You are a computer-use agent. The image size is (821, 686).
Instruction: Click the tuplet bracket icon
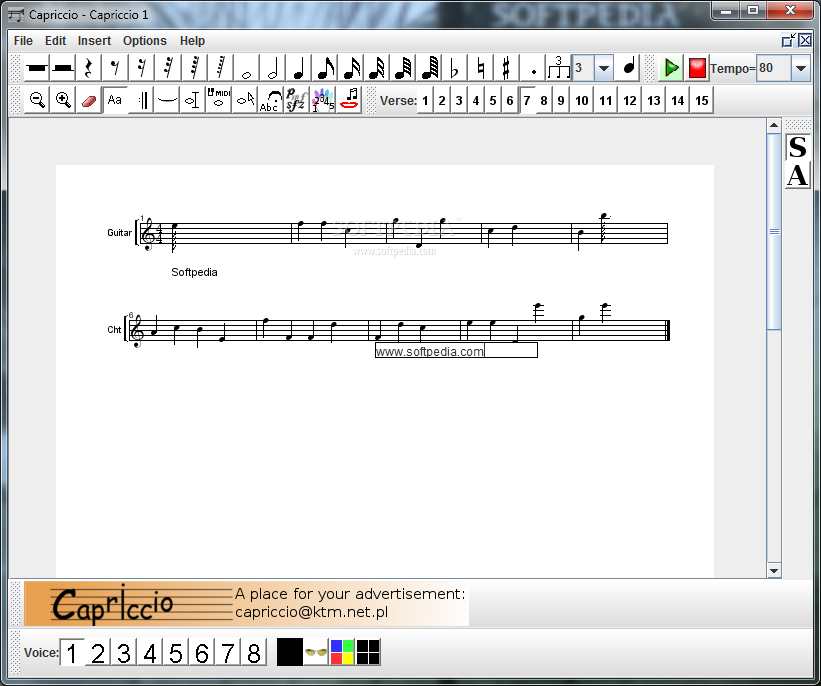click(559, 68)
